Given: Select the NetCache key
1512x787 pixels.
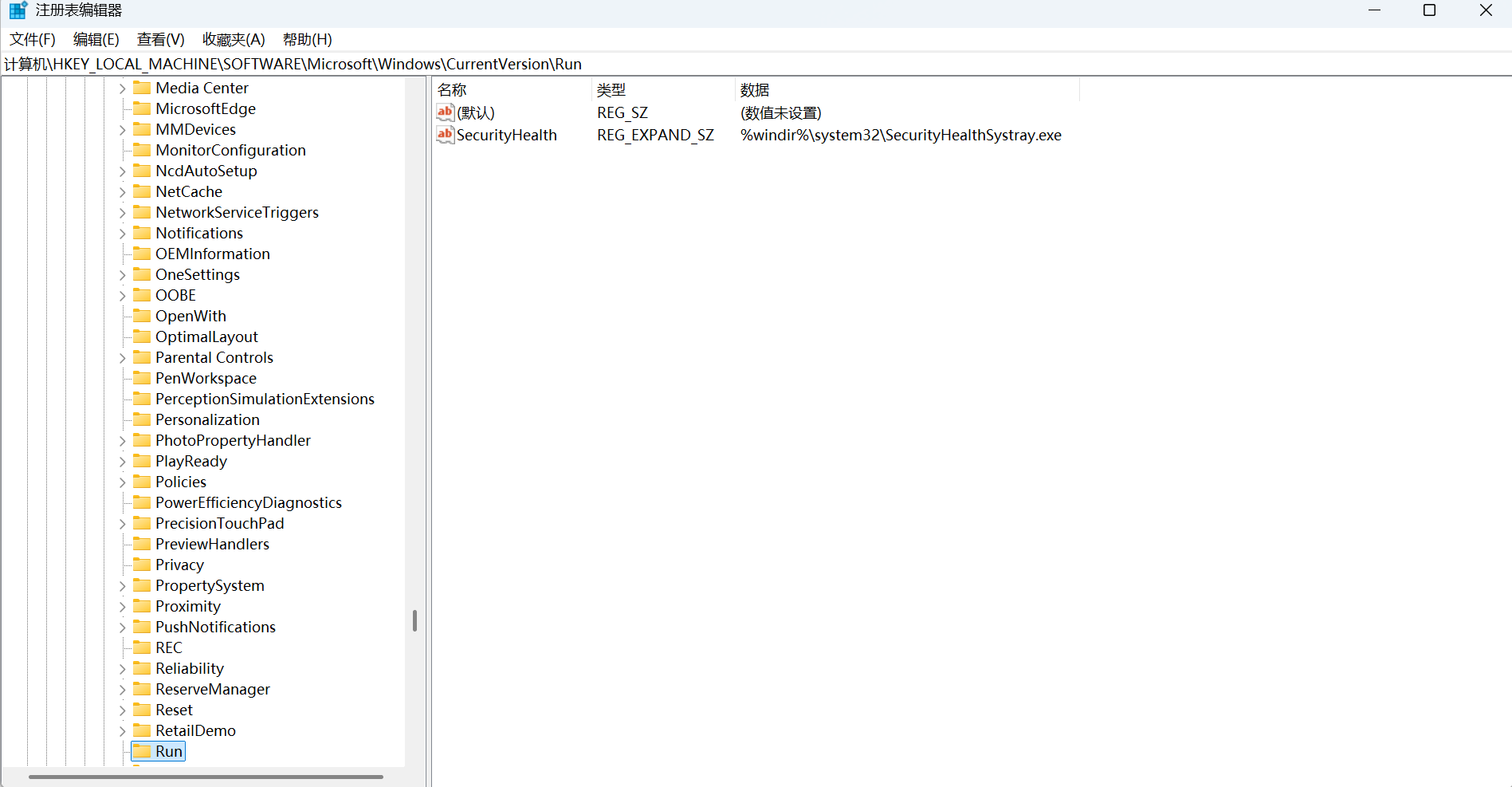Looking at the screenshot, I should (189, 192).
